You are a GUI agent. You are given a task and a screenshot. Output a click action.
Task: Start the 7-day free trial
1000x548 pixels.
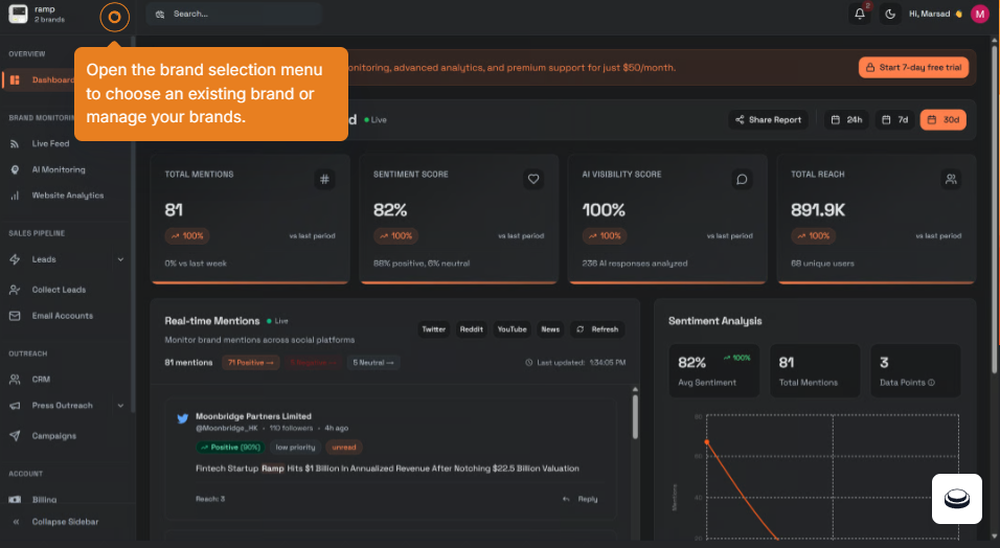(x=913, y=68)
